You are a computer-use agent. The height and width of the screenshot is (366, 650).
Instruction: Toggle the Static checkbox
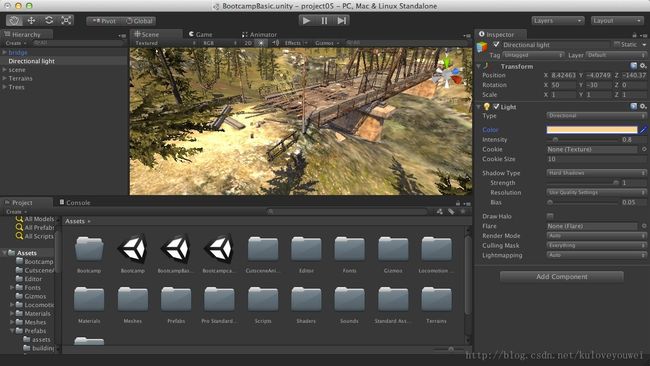(x=617, y=44)
